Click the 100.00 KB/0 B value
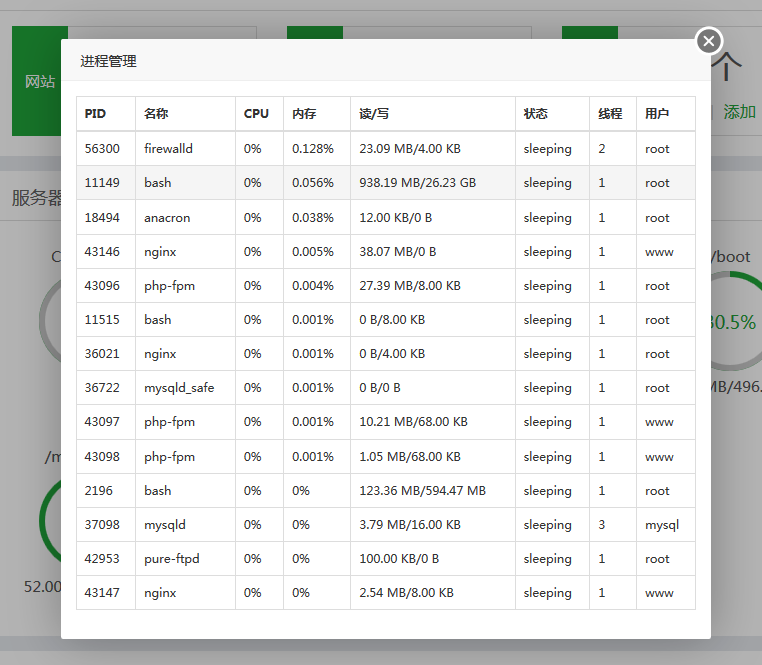The width and height of the screenshot is (762, 665). click(399, 559)
